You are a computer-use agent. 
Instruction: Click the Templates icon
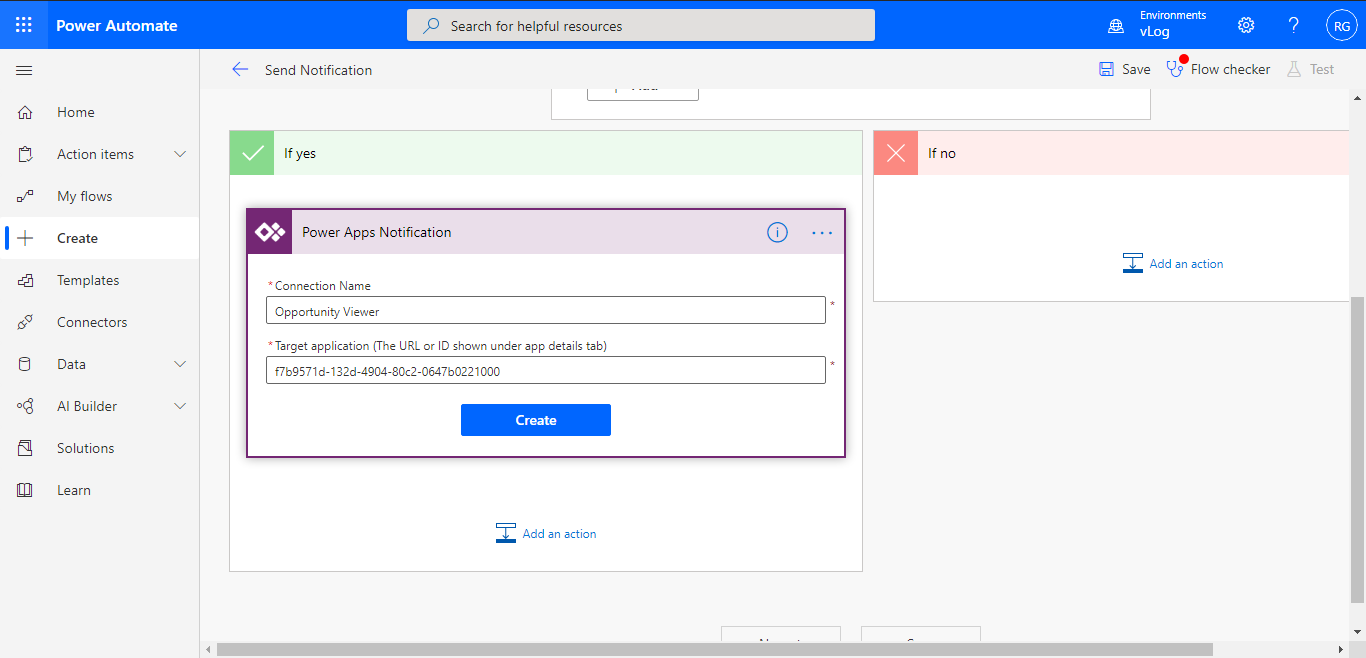tap(26, 280)
